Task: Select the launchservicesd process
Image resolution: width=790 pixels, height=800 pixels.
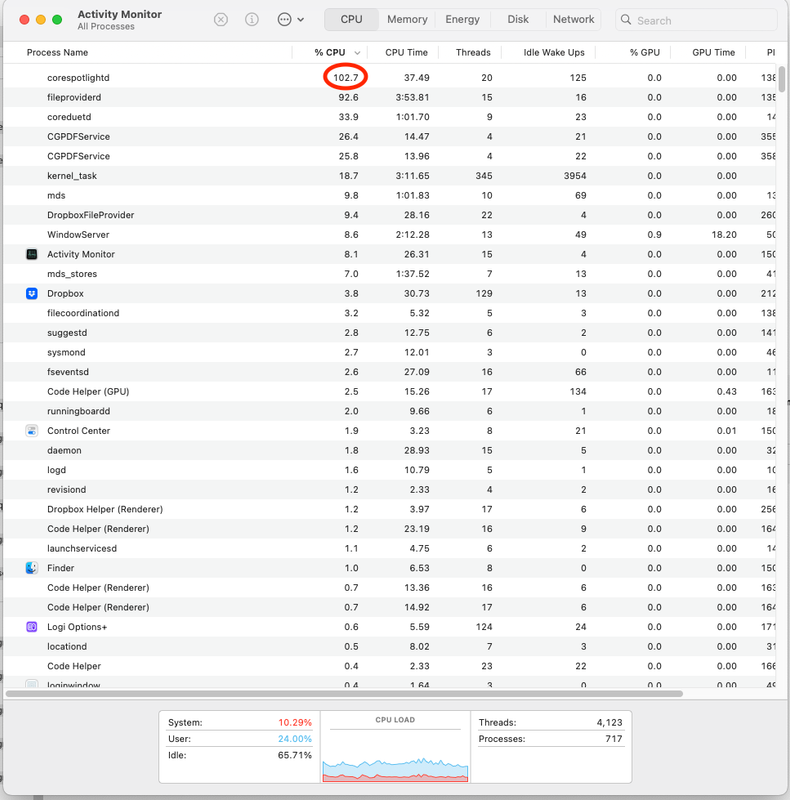Action: tap(390, 548)
